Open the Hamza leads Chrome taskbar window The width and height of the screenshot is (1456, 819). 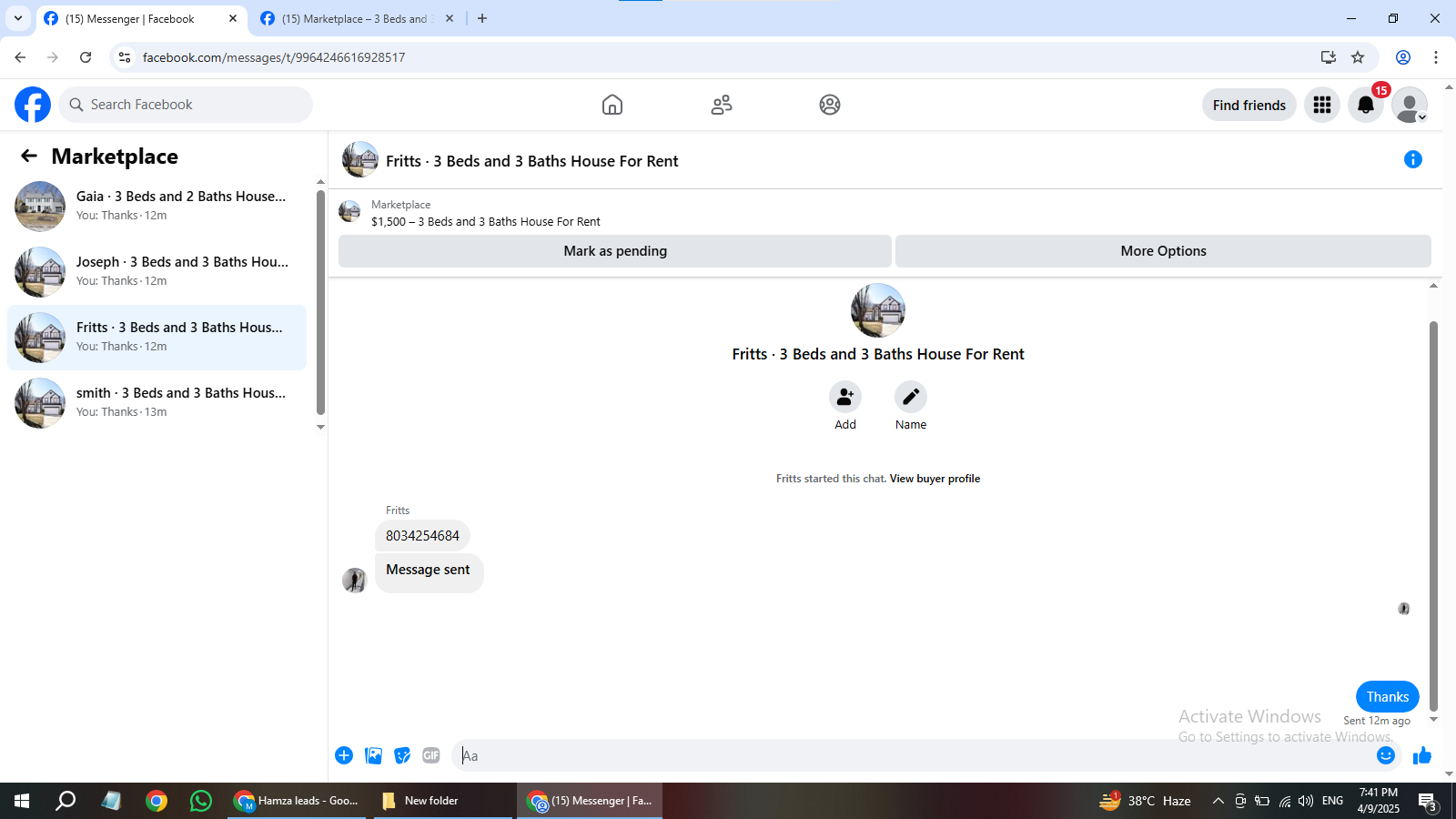(x=297, y=801)
